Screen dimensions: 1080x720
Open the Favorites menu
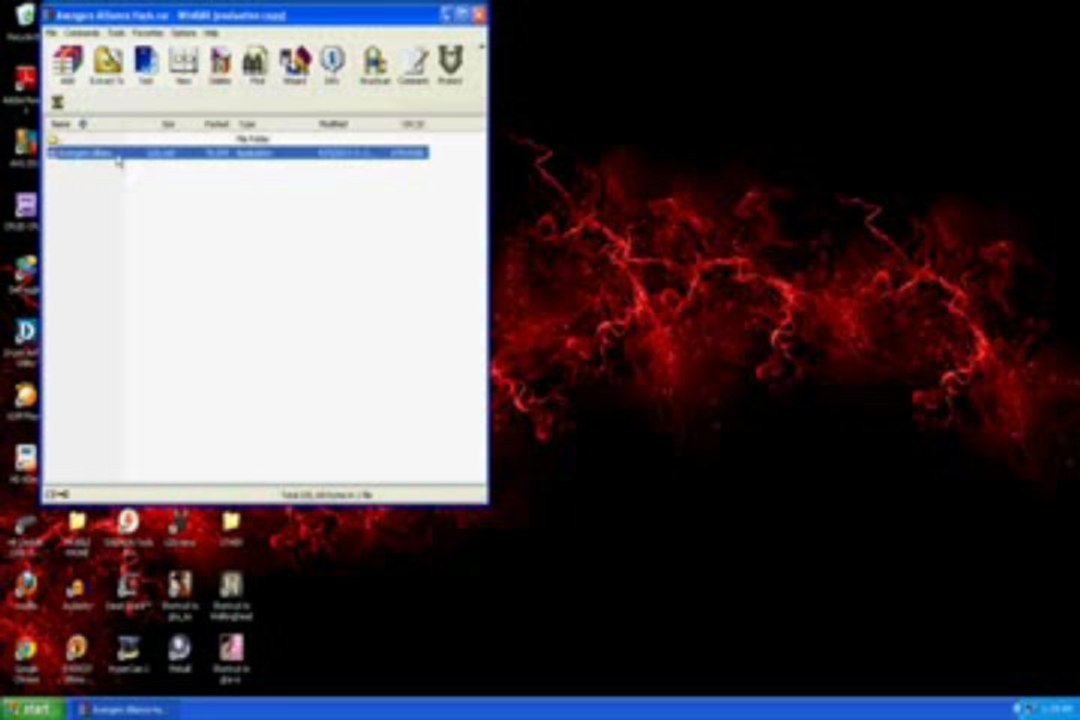pyautogui.click(x=148, y=32)
